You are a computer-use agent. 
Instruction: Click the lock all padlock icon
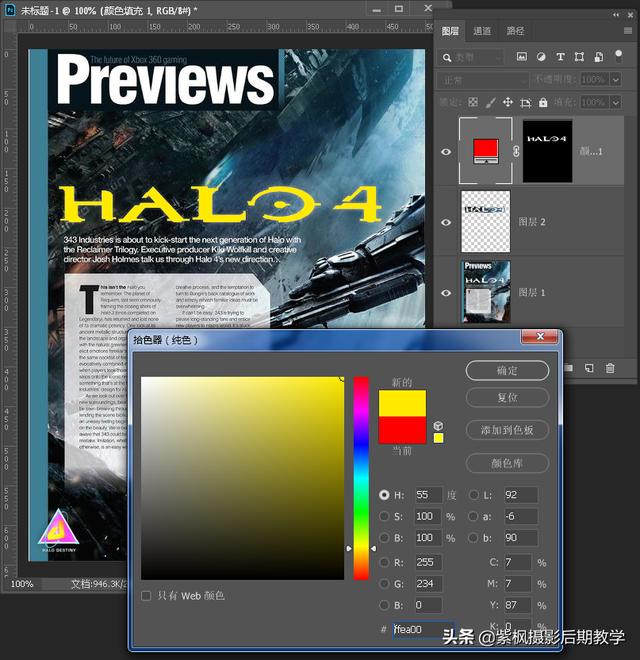tap(543, 102)
